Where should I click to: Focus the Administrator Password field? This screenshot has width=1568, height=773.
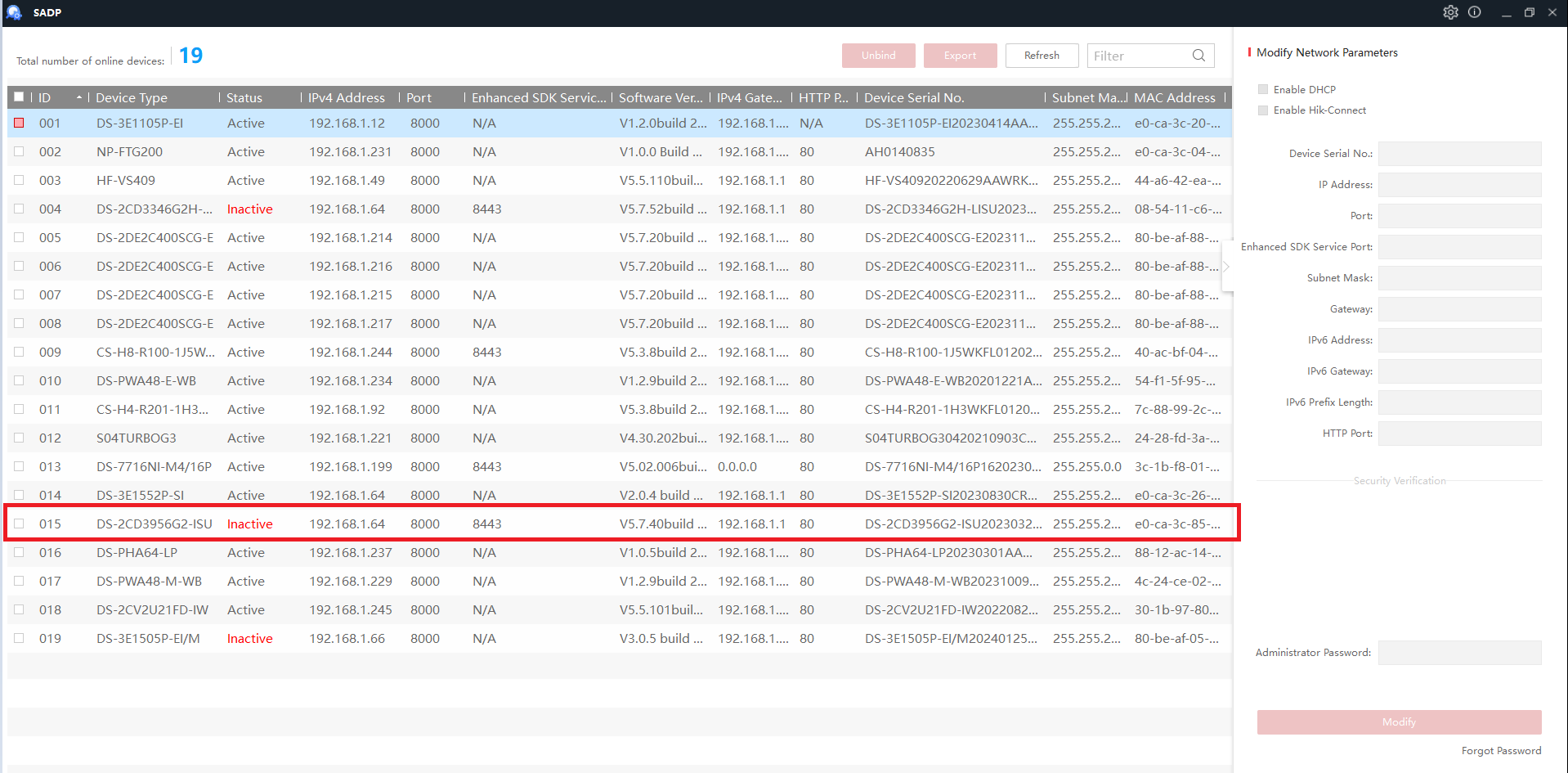click(1459, 653)
